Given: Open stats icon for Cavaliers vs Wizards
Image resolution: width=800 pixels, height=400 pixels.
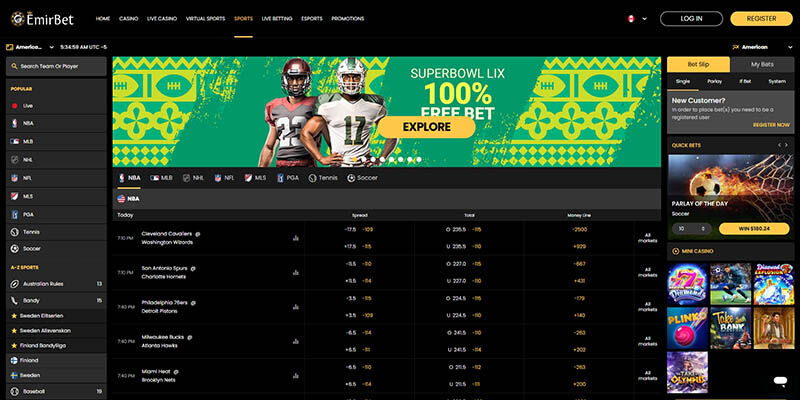Looking at the screenshot, I should 296,238.
